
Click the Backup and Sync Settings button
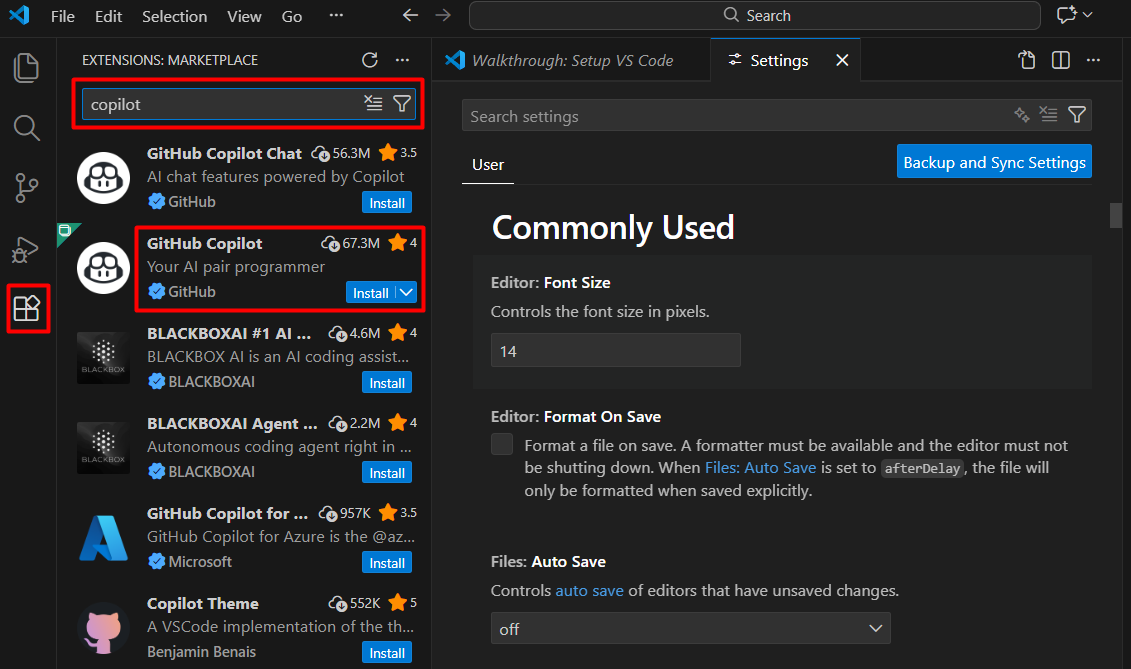(x=994, y=161)
